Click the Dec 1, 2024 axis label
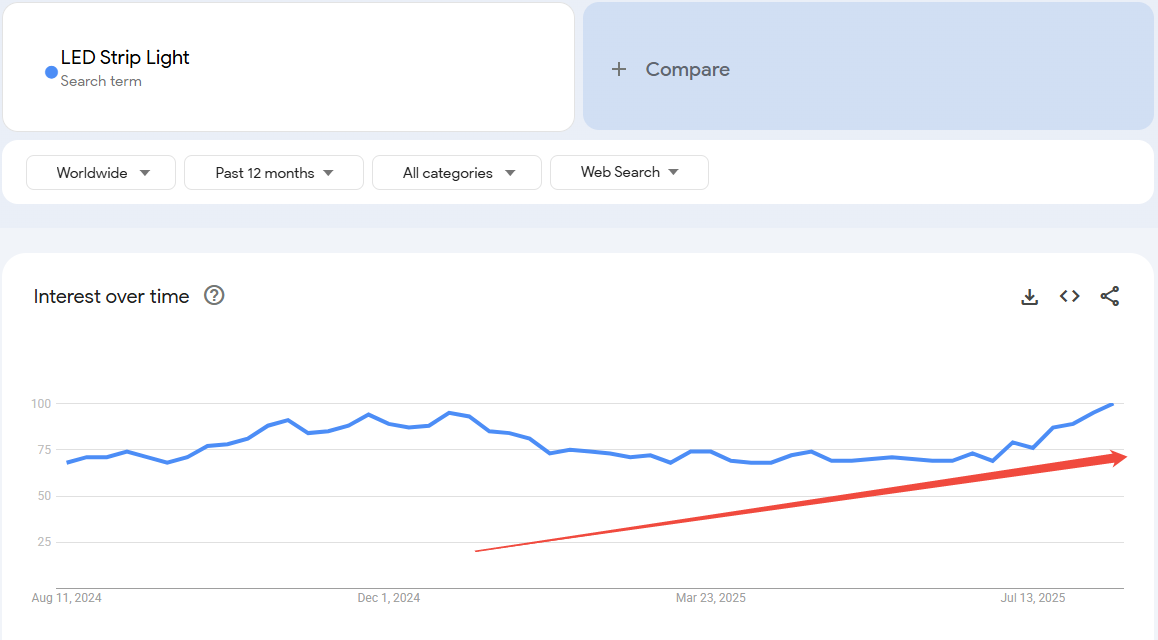 (x=388, y=598)
